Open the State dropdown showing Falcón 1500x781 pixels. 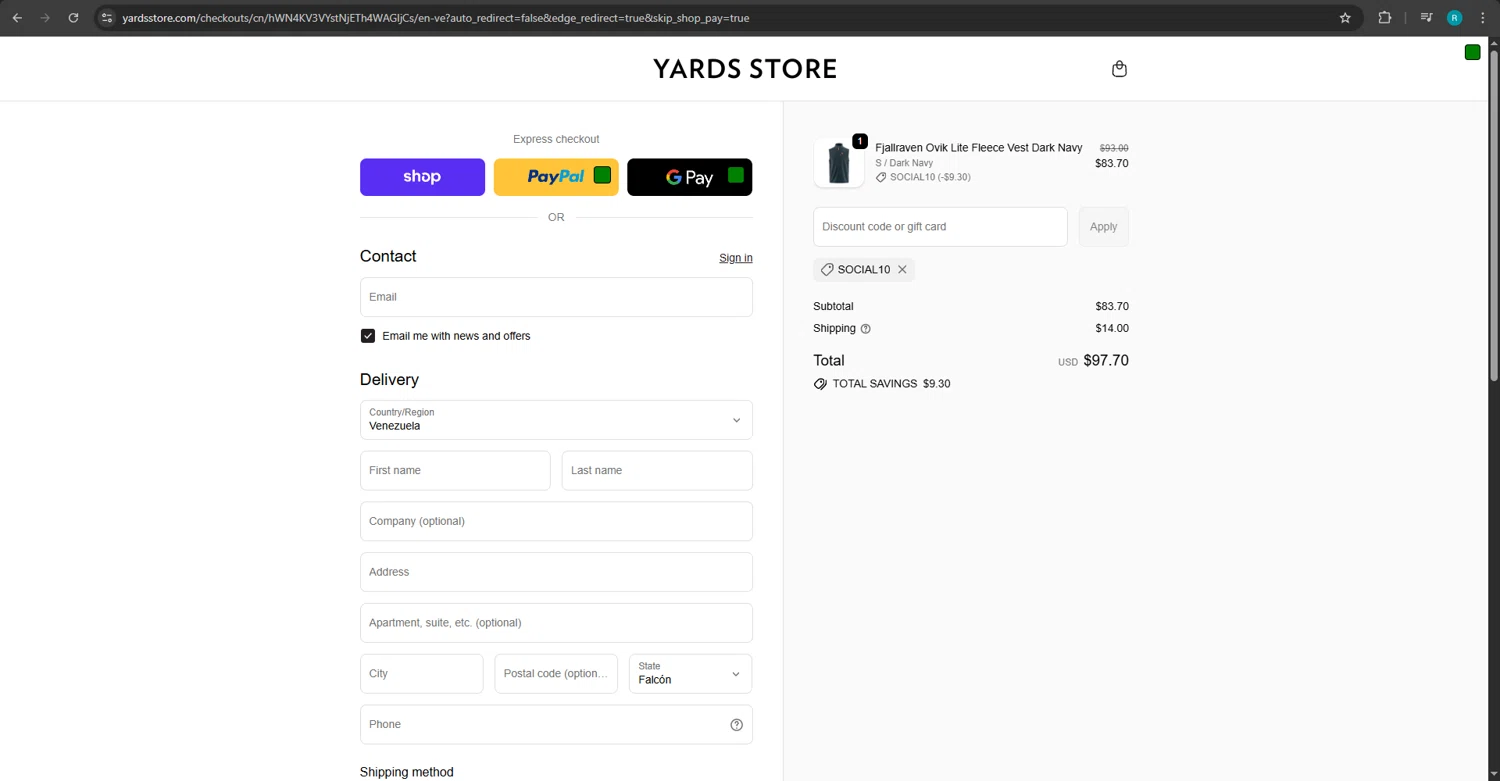(690, 674)
